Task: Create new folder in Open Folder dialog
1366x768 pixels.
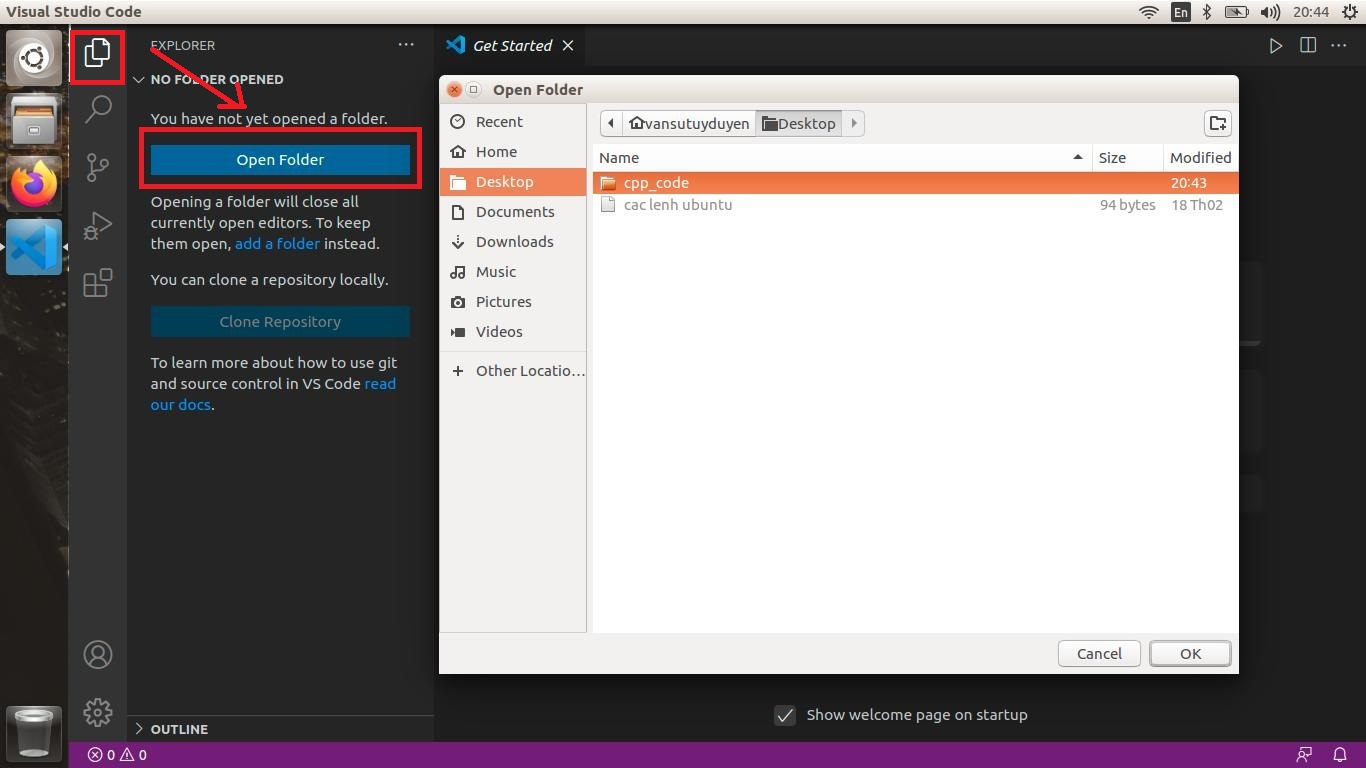Action: pos(1218,123)
